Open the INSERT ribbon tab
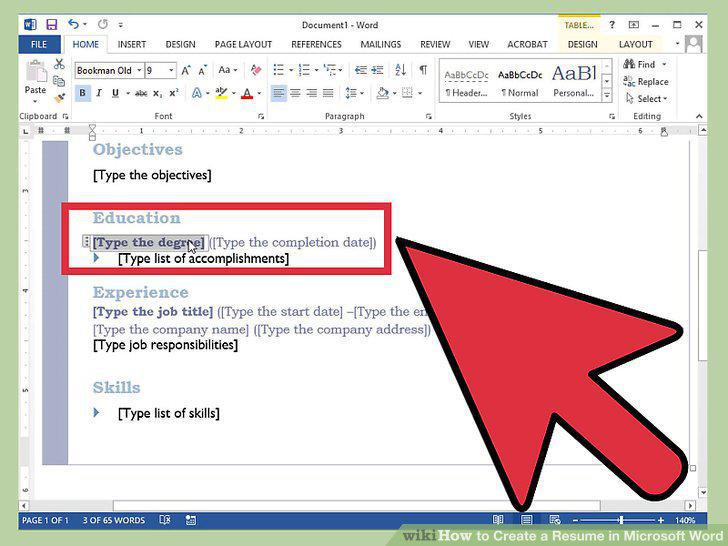 (x=131, y=44)
